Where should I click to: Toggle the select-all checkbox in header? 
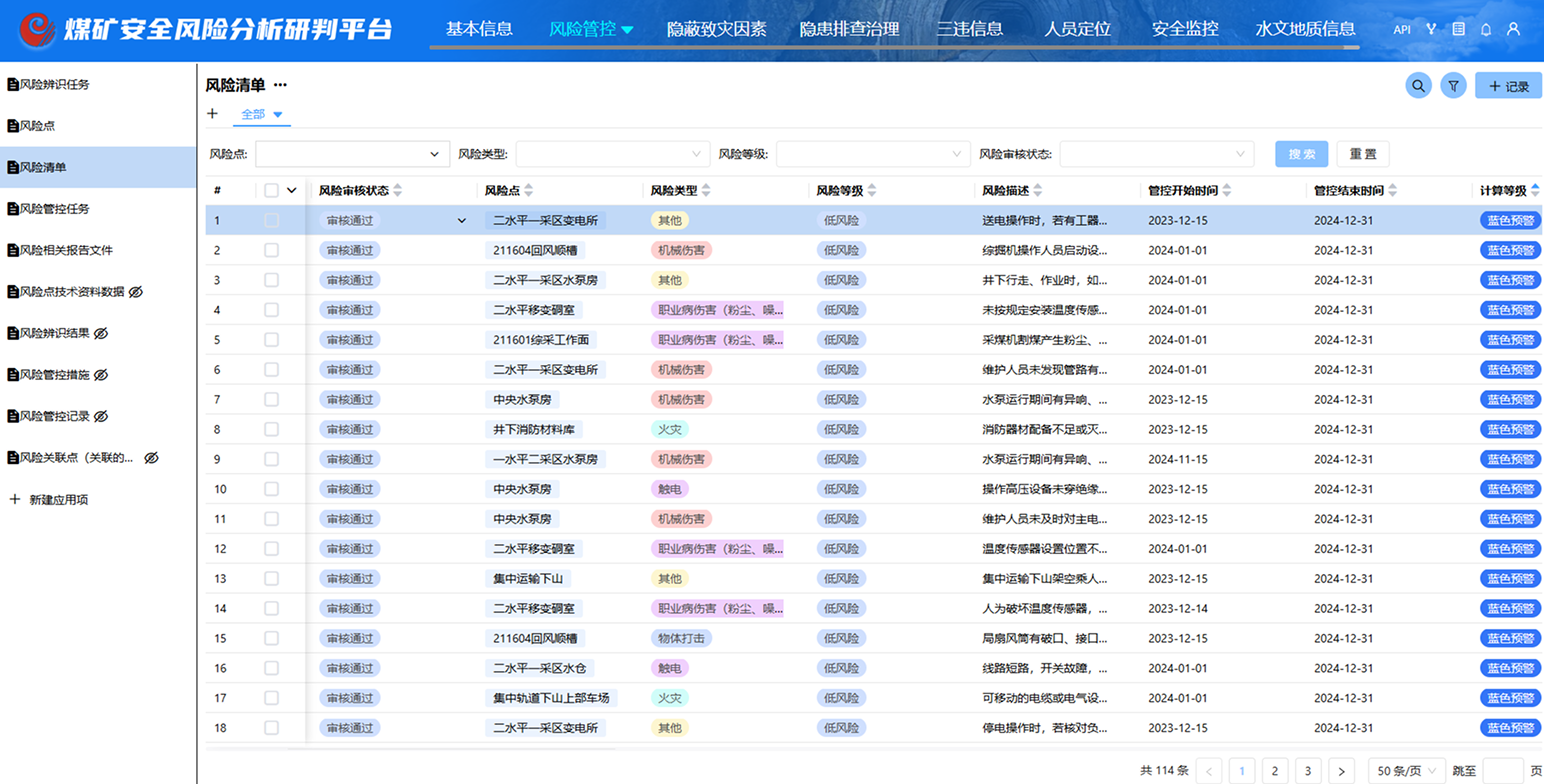pos(271,190)
